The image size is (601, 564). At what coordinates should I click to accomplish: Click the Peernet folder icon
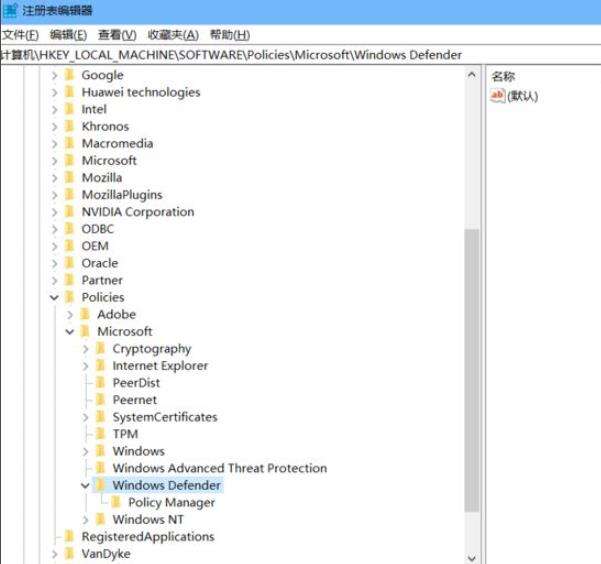click(100, 400)
